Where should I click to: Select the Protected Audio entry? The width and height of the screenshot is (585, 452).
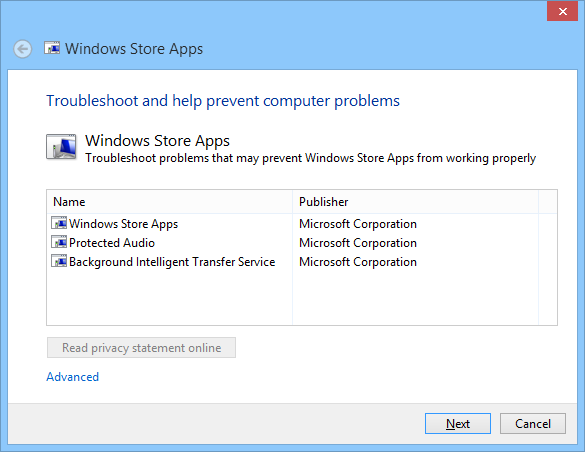pyautogui.click(x=112, y=243)
